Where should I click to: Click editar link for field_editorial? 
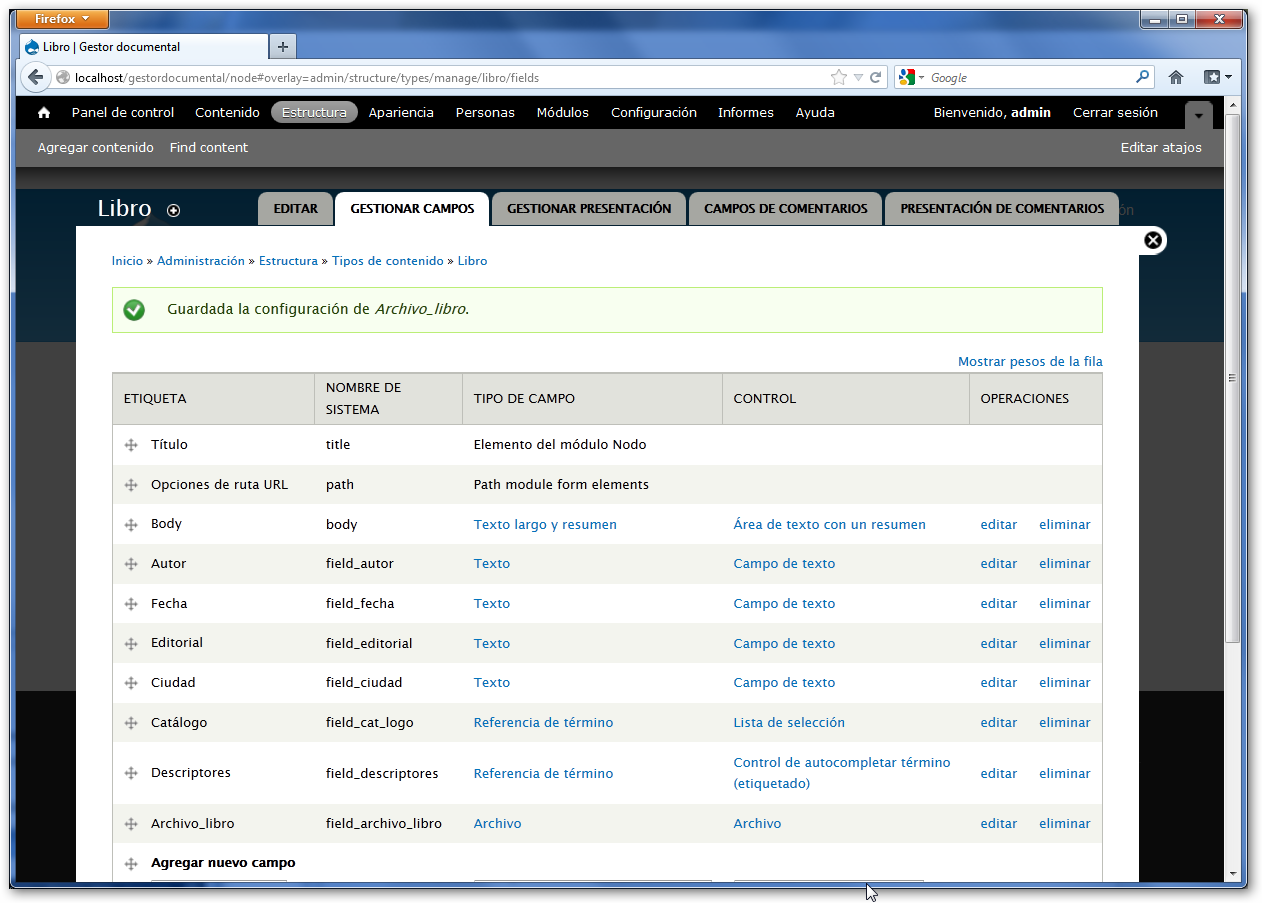click(998, 644)
